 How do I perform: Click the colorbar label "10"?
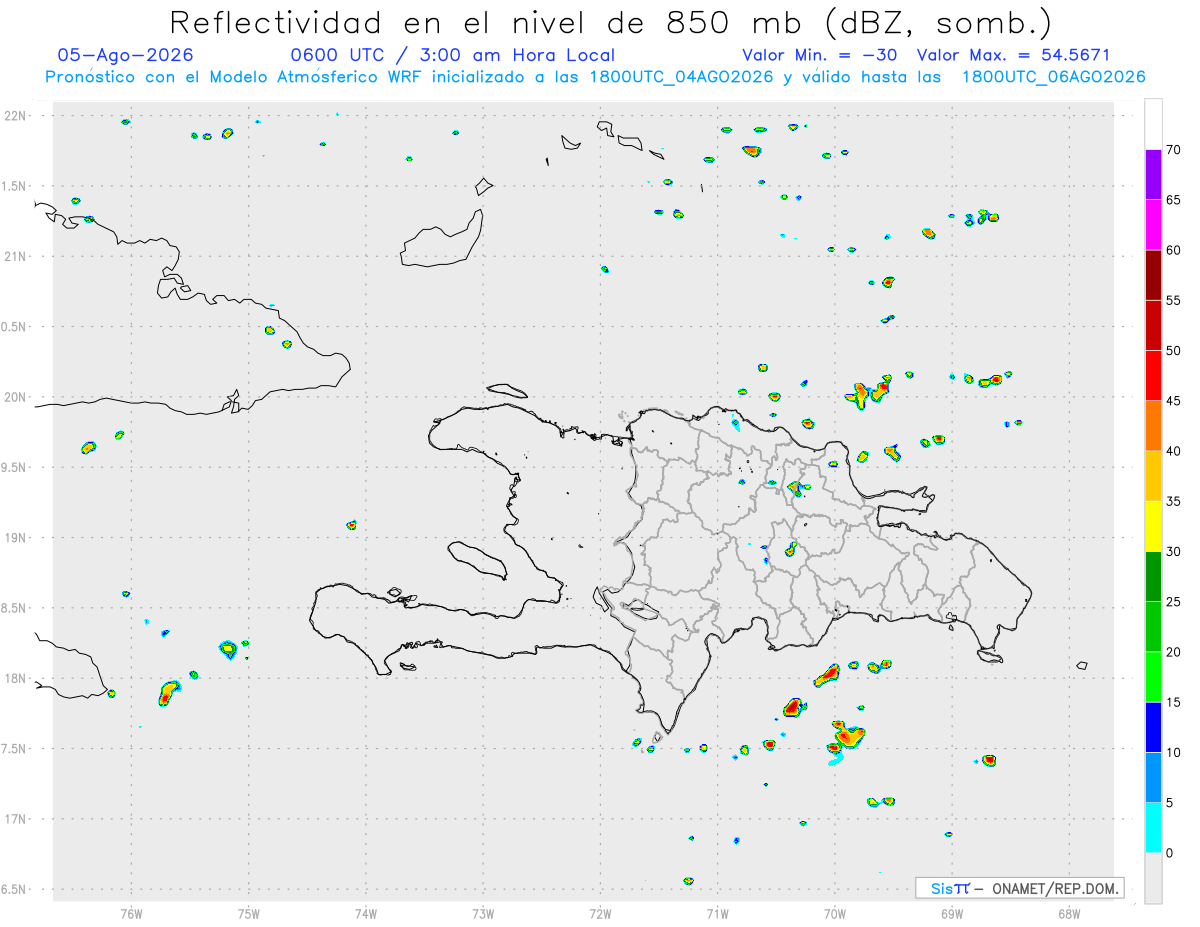[1173, 753]
